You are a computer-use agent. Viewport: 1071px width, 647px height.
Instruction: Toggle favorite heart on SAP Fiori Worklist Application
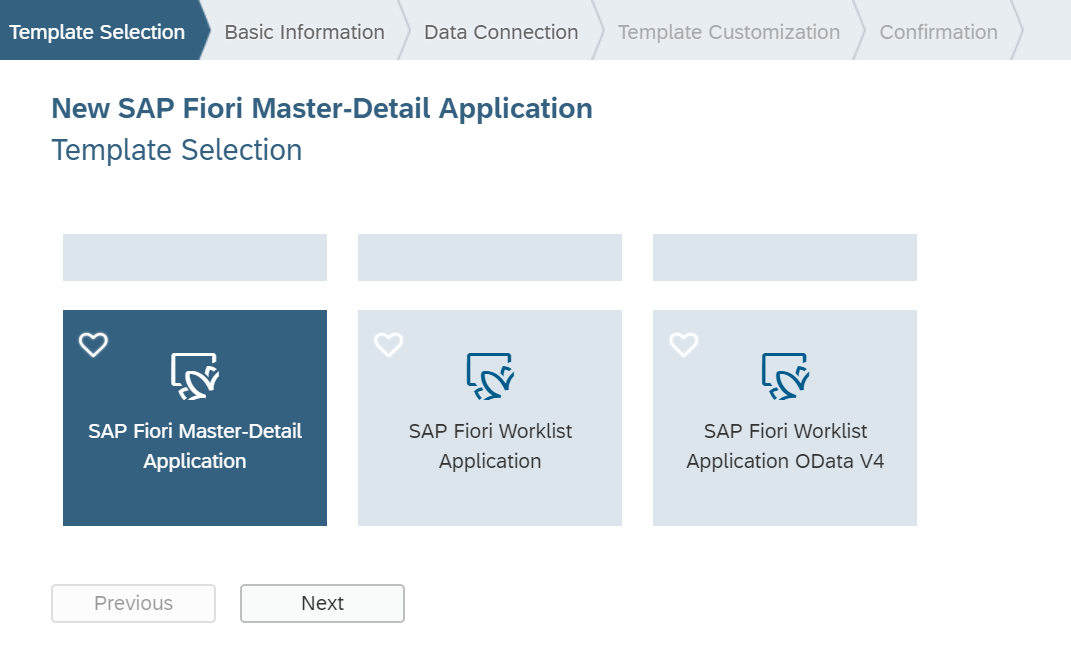click(388, 345)
